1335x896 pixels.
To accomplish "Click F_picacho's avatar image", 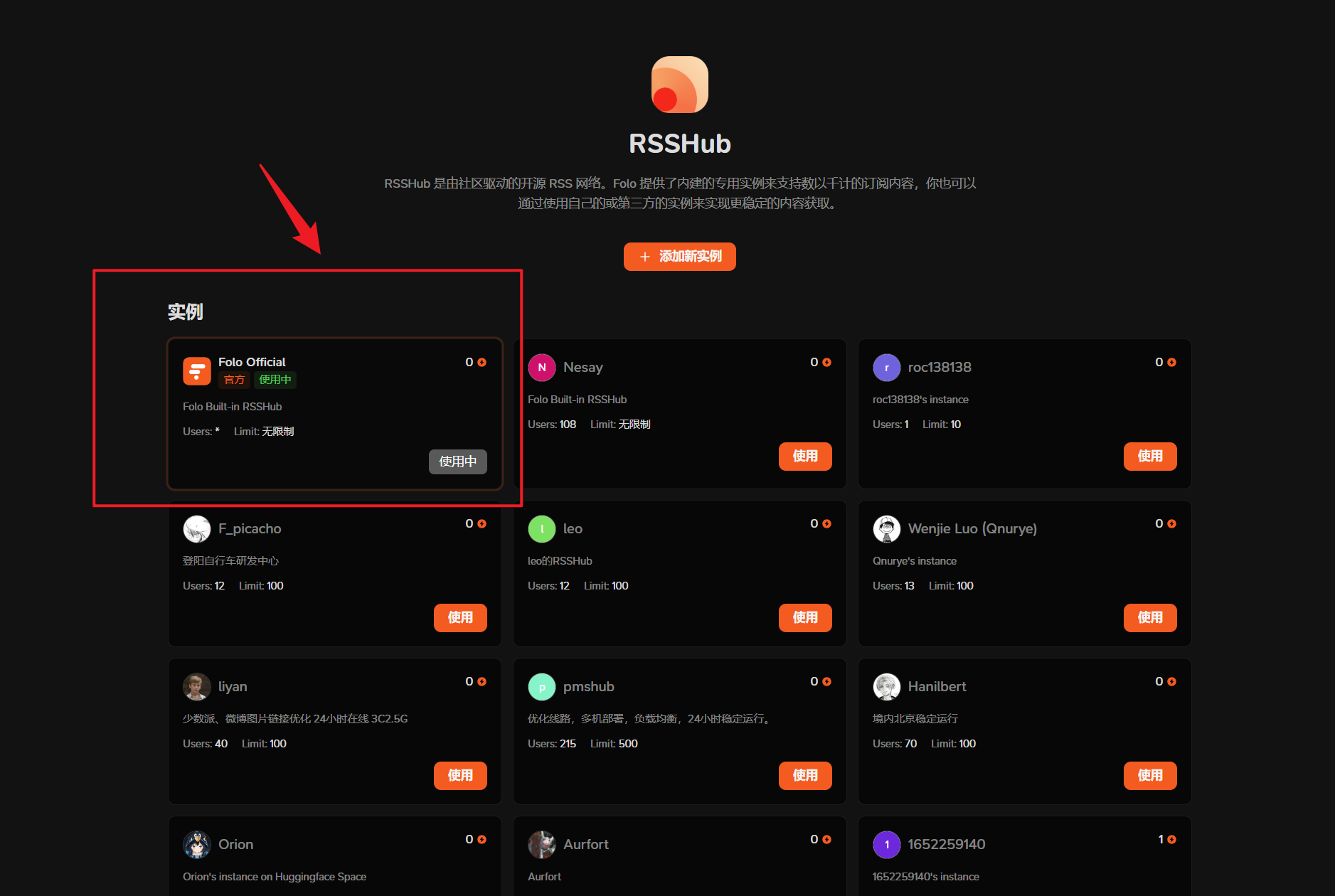I will [x=197, y=529].
